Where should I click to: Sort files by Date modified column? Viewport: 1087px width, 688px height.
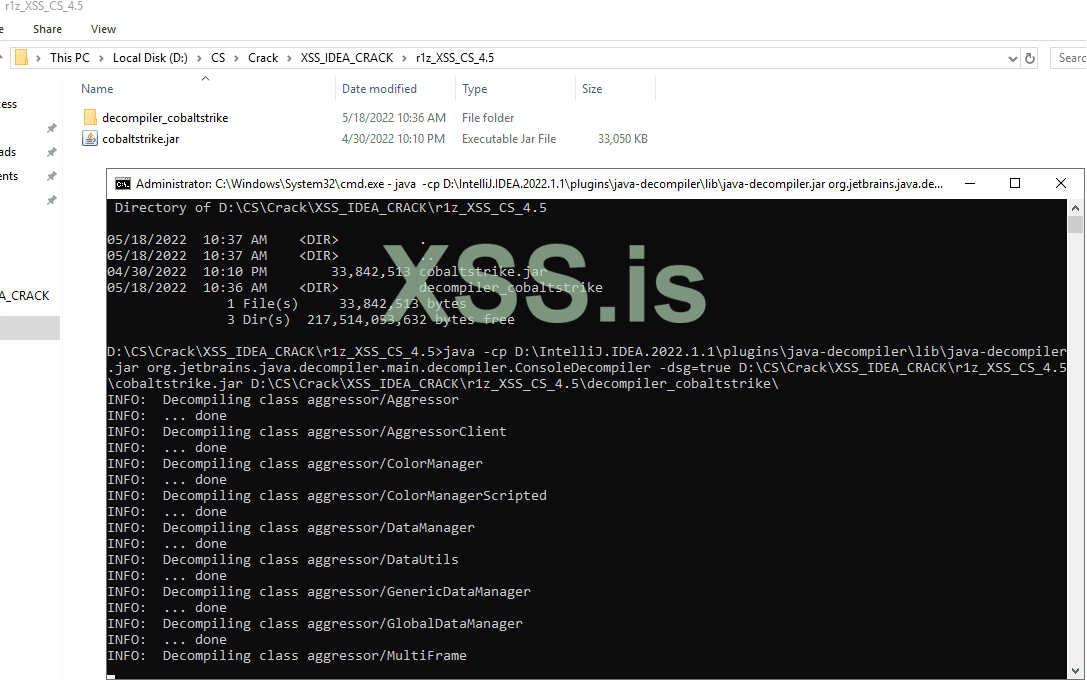click(379, 89)
